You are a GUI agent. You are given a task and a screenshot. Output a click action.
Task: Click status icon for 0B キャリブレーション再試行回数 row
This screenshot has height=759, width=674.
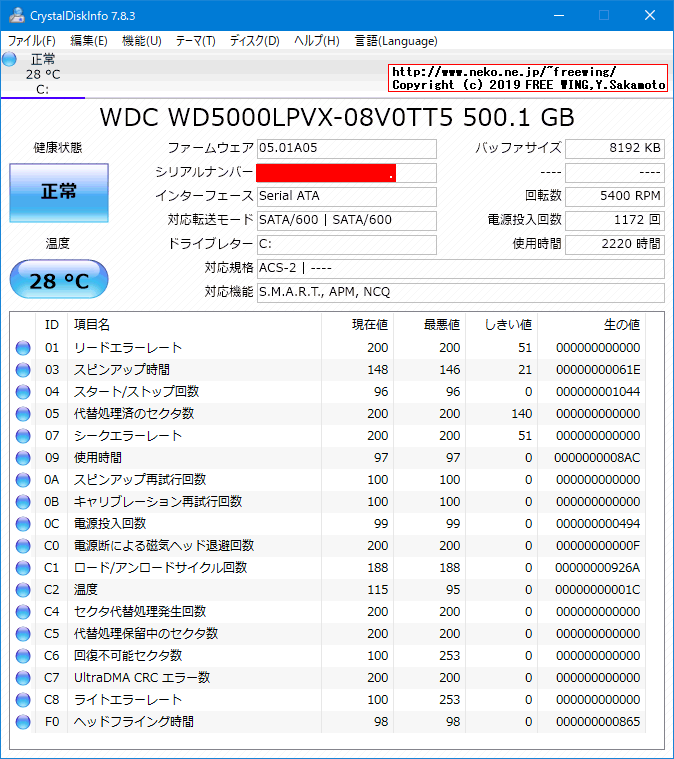click(x=23, y=502)
